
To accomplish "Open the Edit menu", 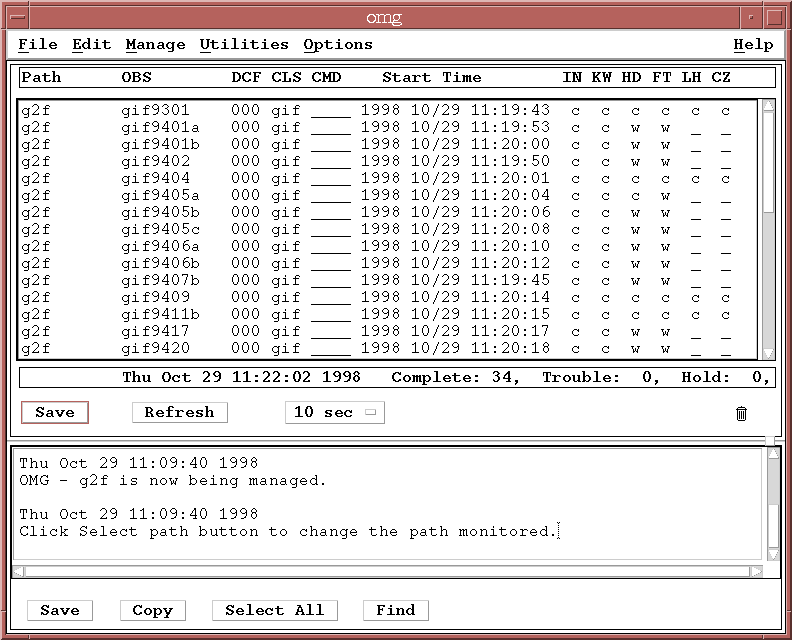I will tap(91, 45).
